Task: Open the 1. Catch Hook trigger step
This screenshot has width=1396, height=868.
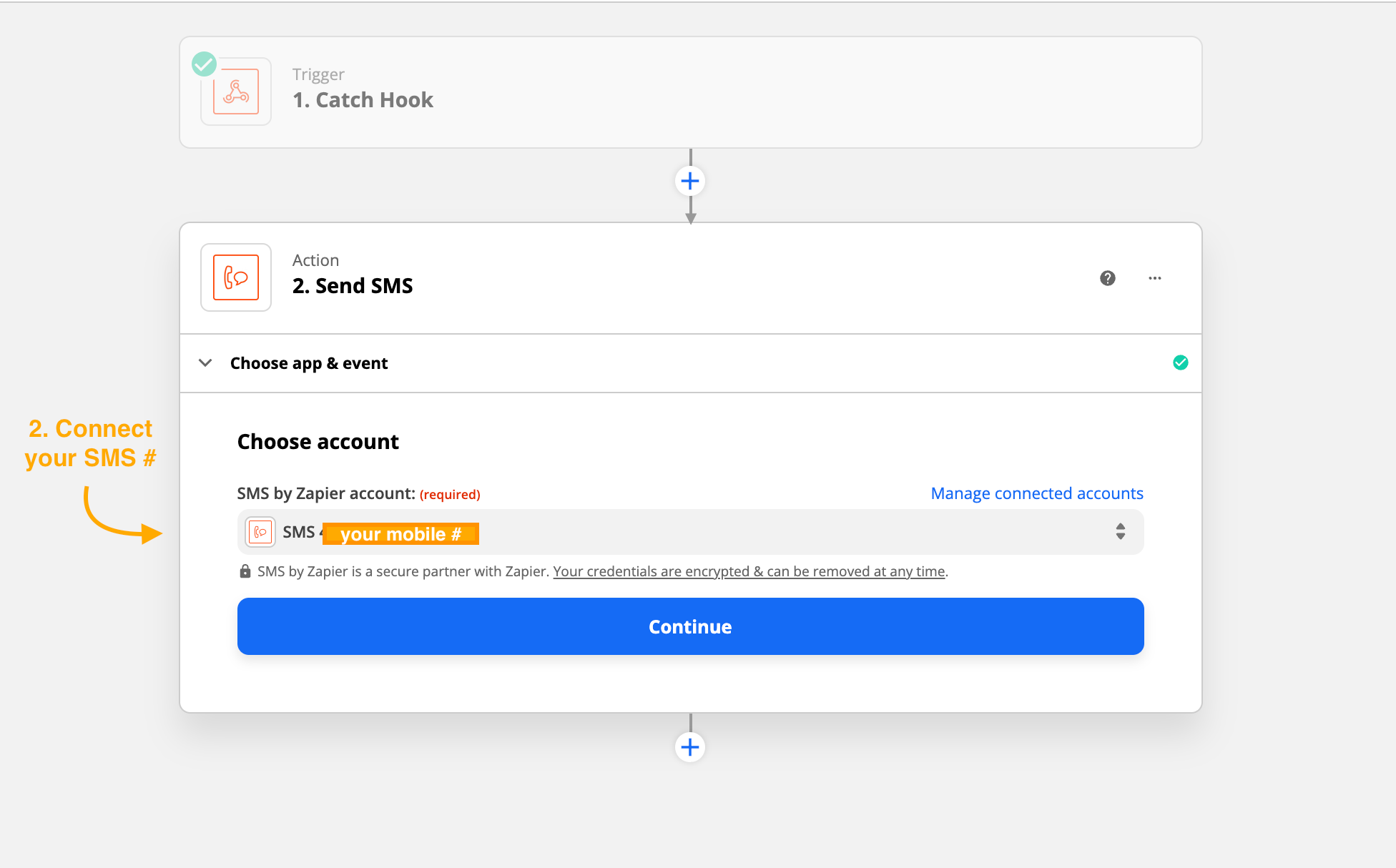Action: coord(363,100)
